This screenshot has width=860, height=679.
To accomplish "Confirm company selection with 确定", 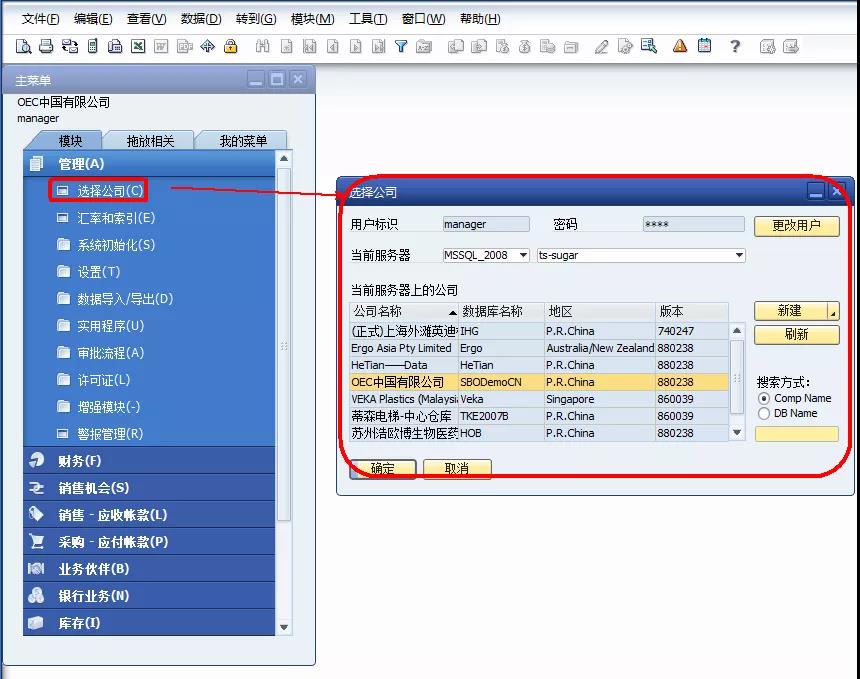I will coord(382,467).
